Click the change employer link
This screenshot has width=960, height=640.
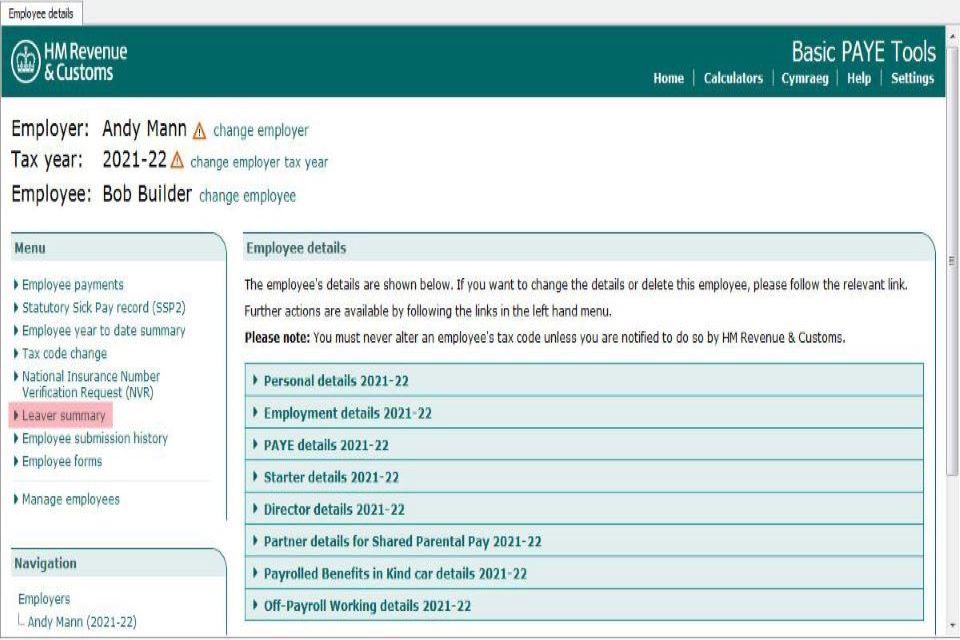click(261, 130)
